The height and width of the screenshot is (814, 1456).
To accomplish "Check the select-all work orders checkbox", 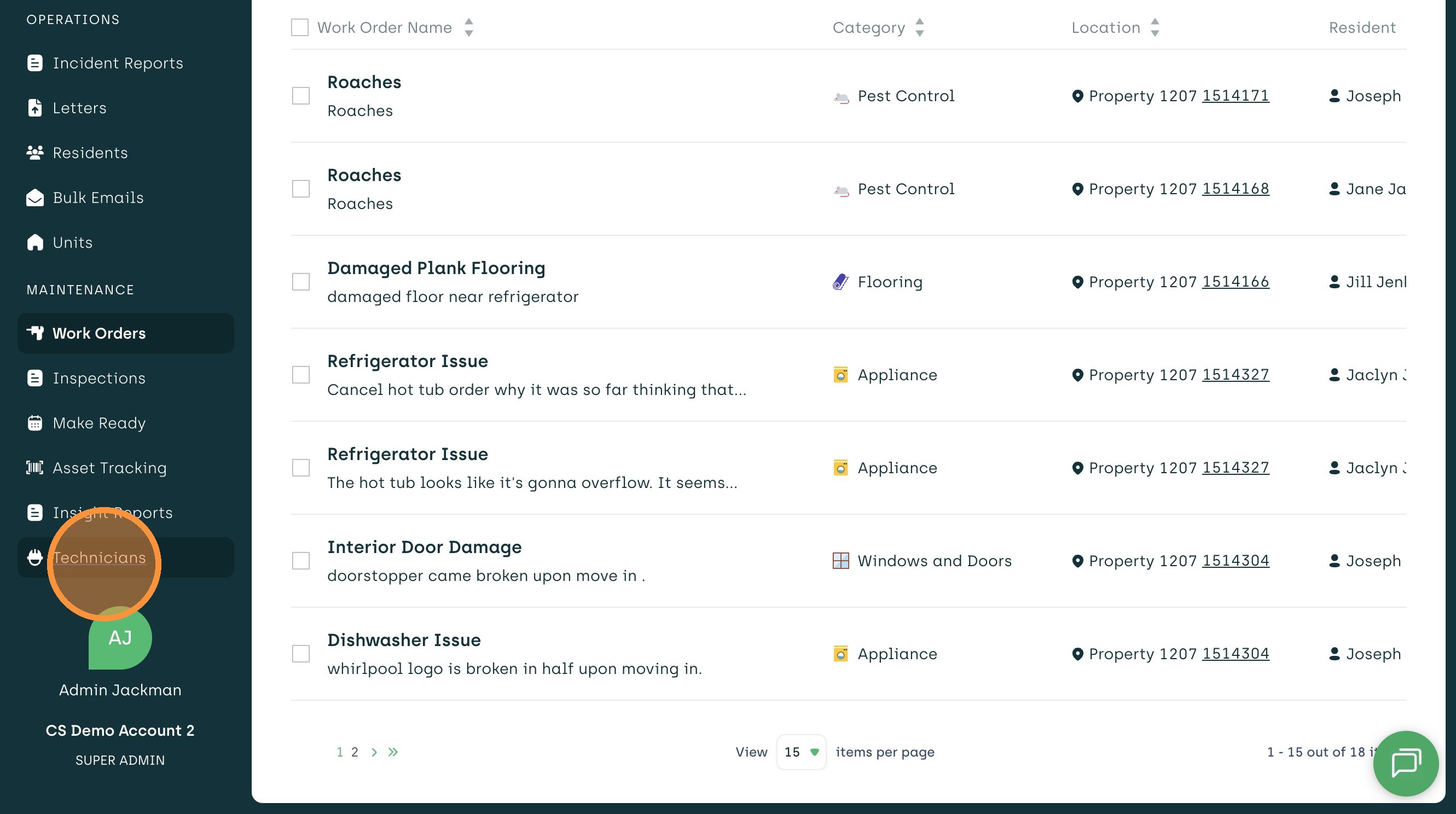I will [299, 27].
